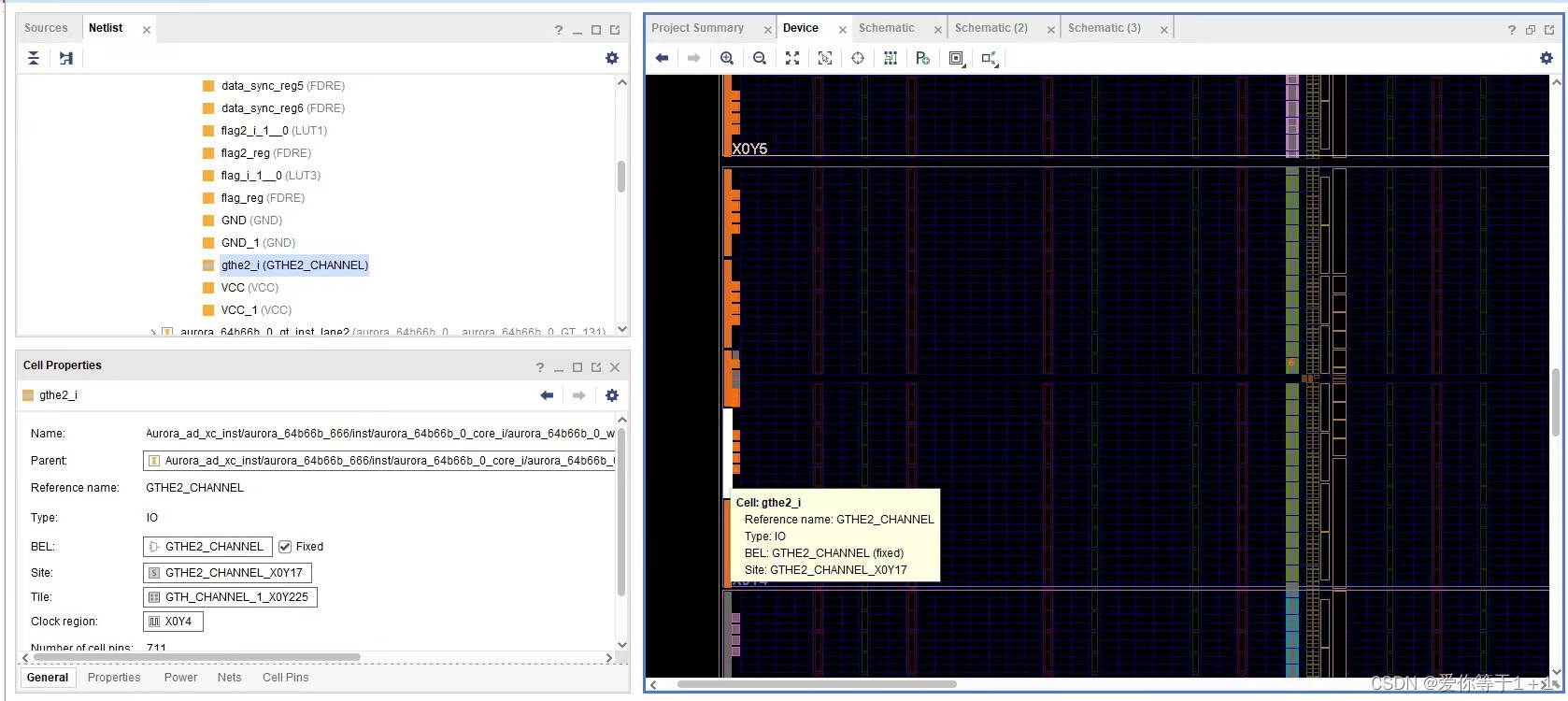Go to previous view in Device window

pos(663,58)
